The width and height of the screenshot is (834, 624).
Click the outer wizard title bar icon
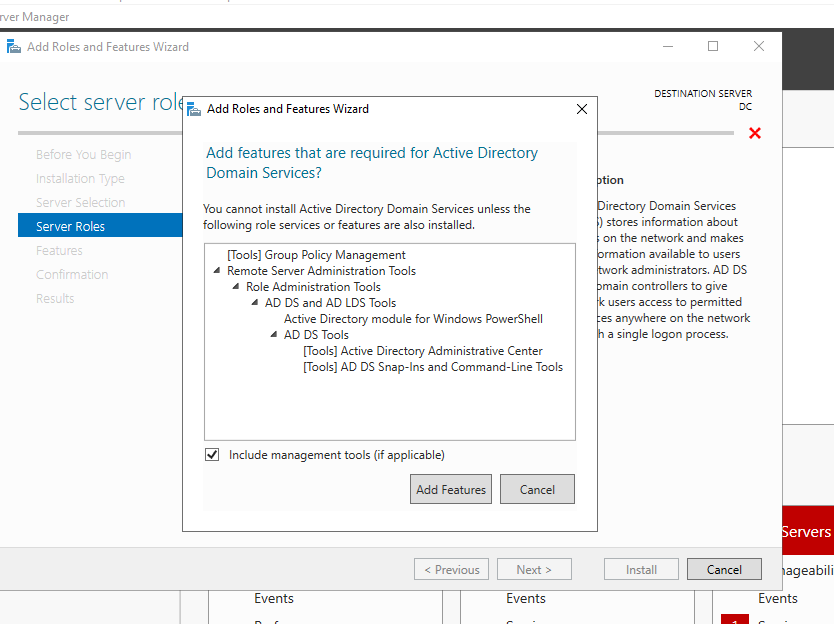[14, 47]
